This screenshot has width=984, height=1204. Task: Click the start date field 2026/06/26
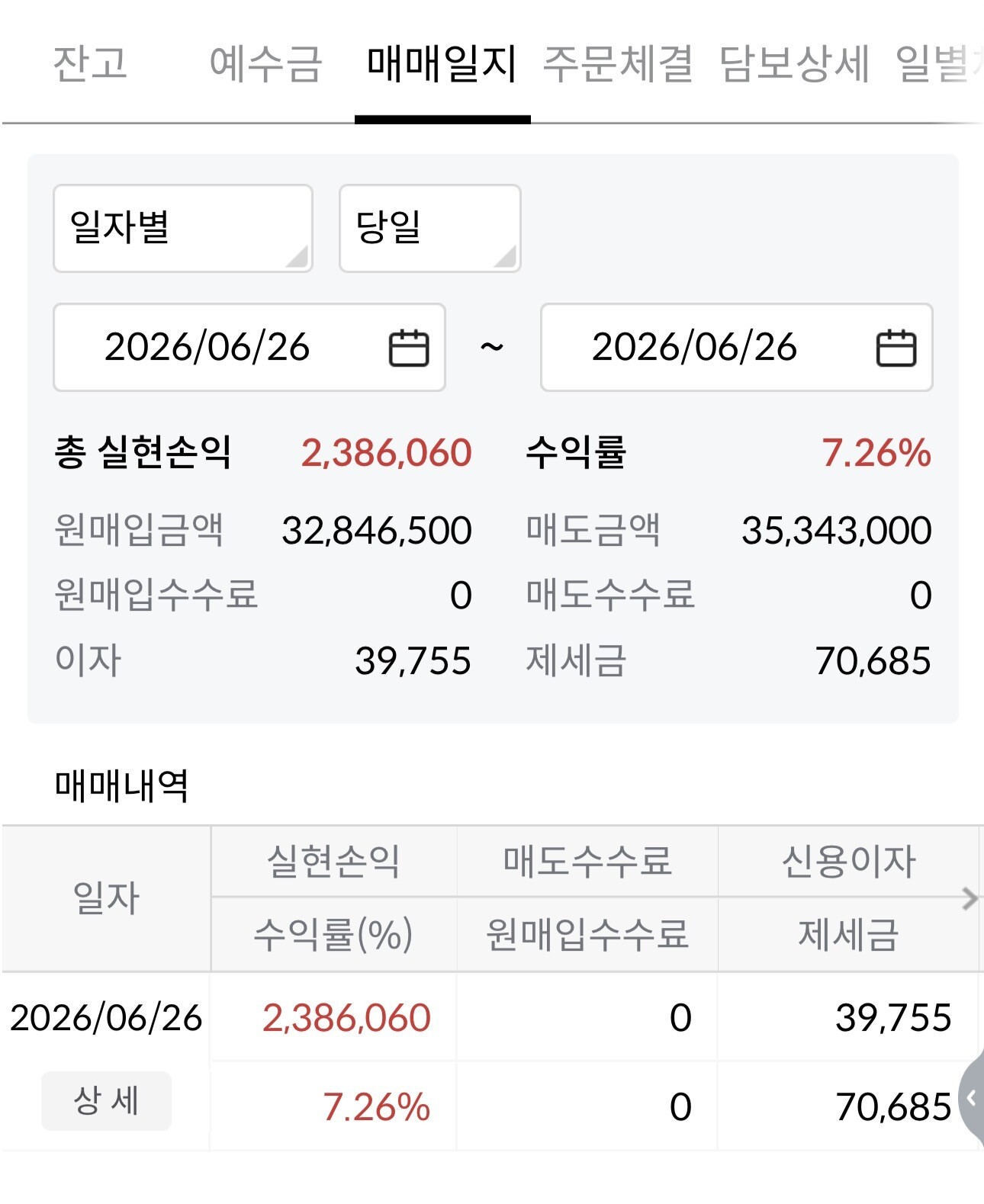click(x=249, y=348)
